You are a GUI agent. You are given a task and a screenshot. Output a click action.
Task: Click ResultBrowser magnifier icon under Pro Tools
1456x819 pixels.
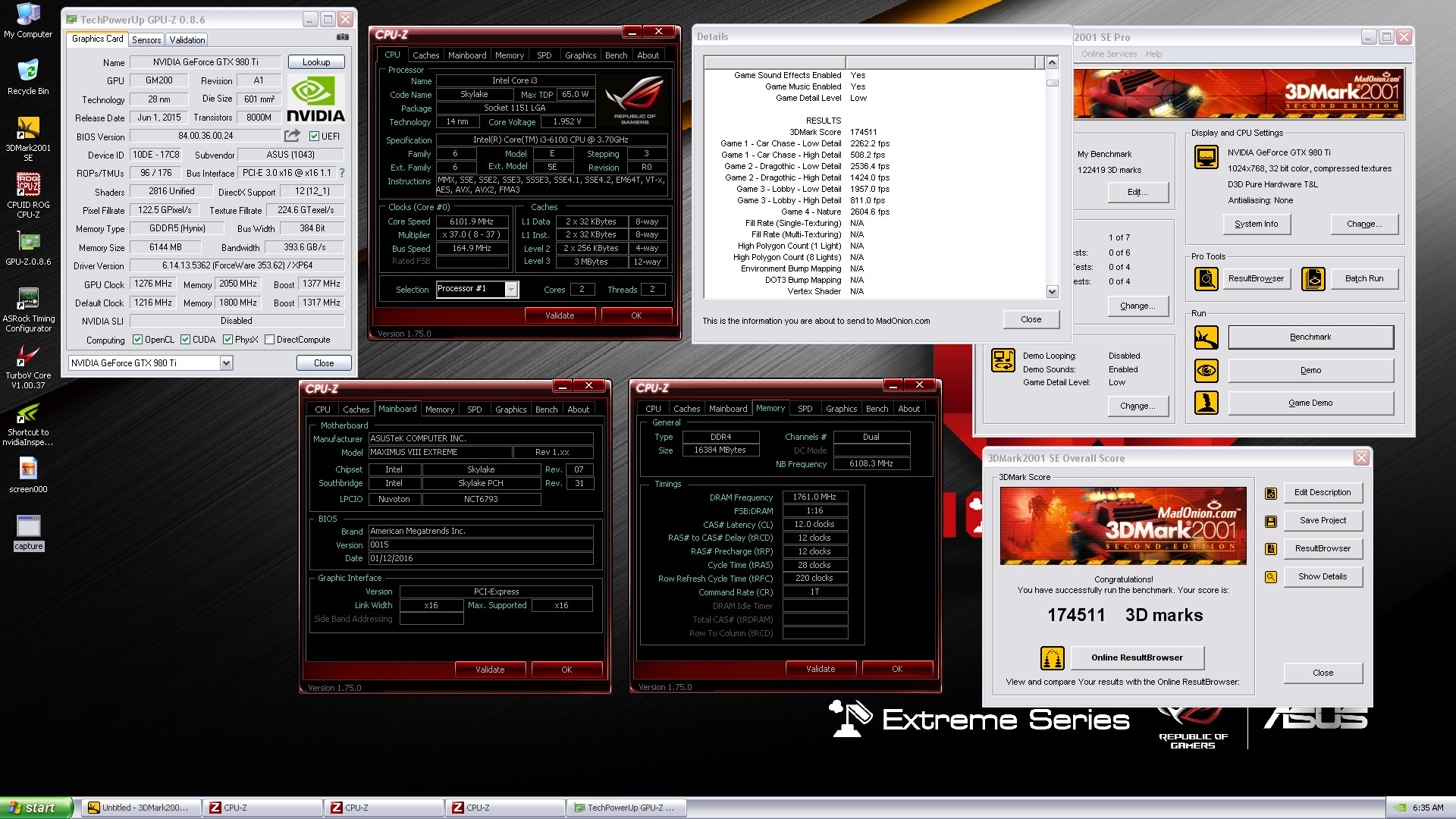pyautogui.click(x=1206, y=279)
